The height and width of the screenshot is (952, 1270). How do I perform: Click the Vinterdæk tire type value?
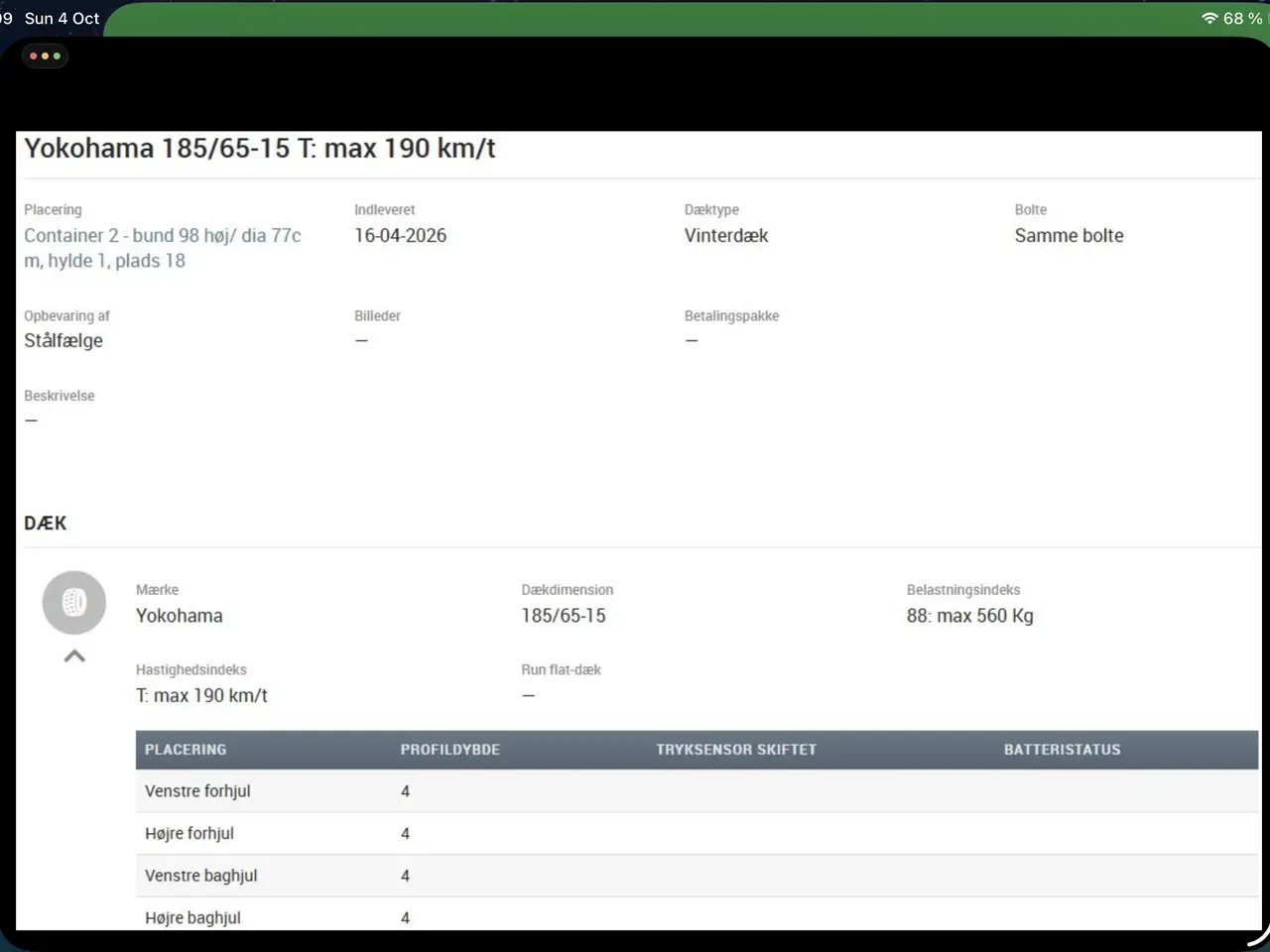726,236
